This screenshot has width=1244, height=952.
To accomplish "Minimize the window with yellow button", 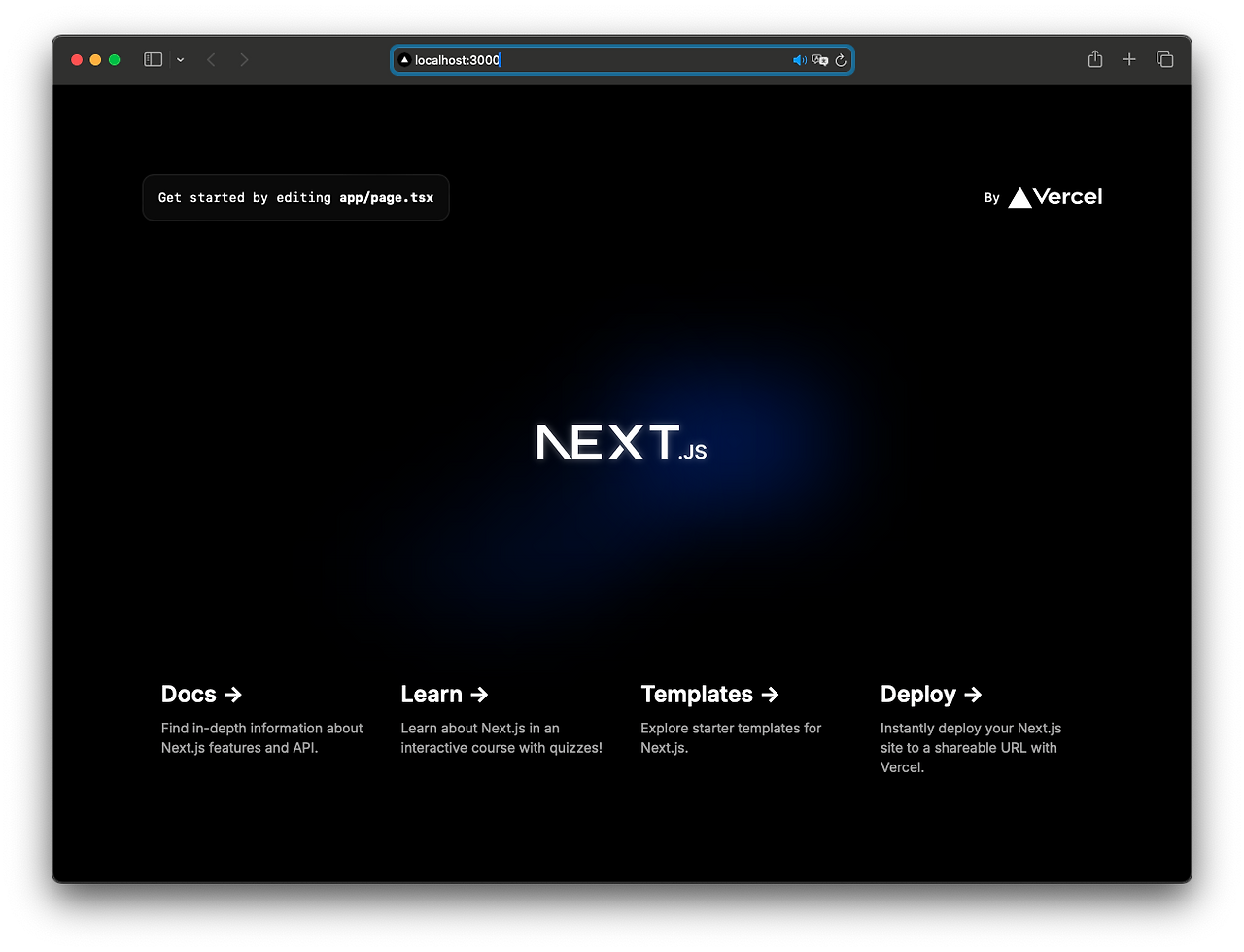I will coord(95,60).
